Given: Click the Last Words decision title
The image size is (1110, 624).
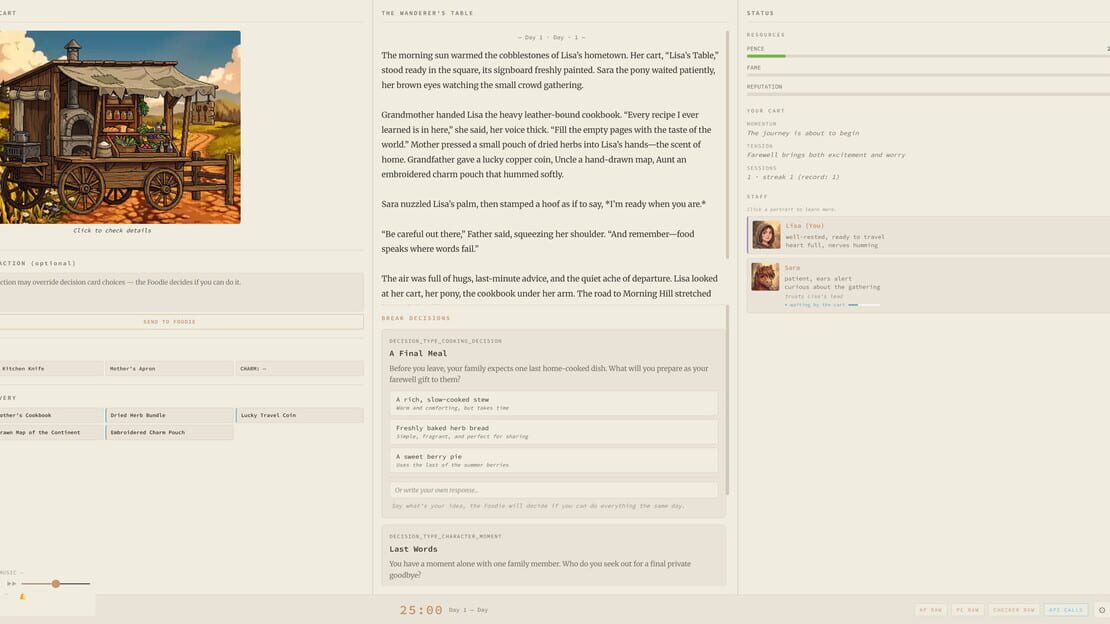Looking at the screenshot, I should pyautogui.click(x=413, y=549).
